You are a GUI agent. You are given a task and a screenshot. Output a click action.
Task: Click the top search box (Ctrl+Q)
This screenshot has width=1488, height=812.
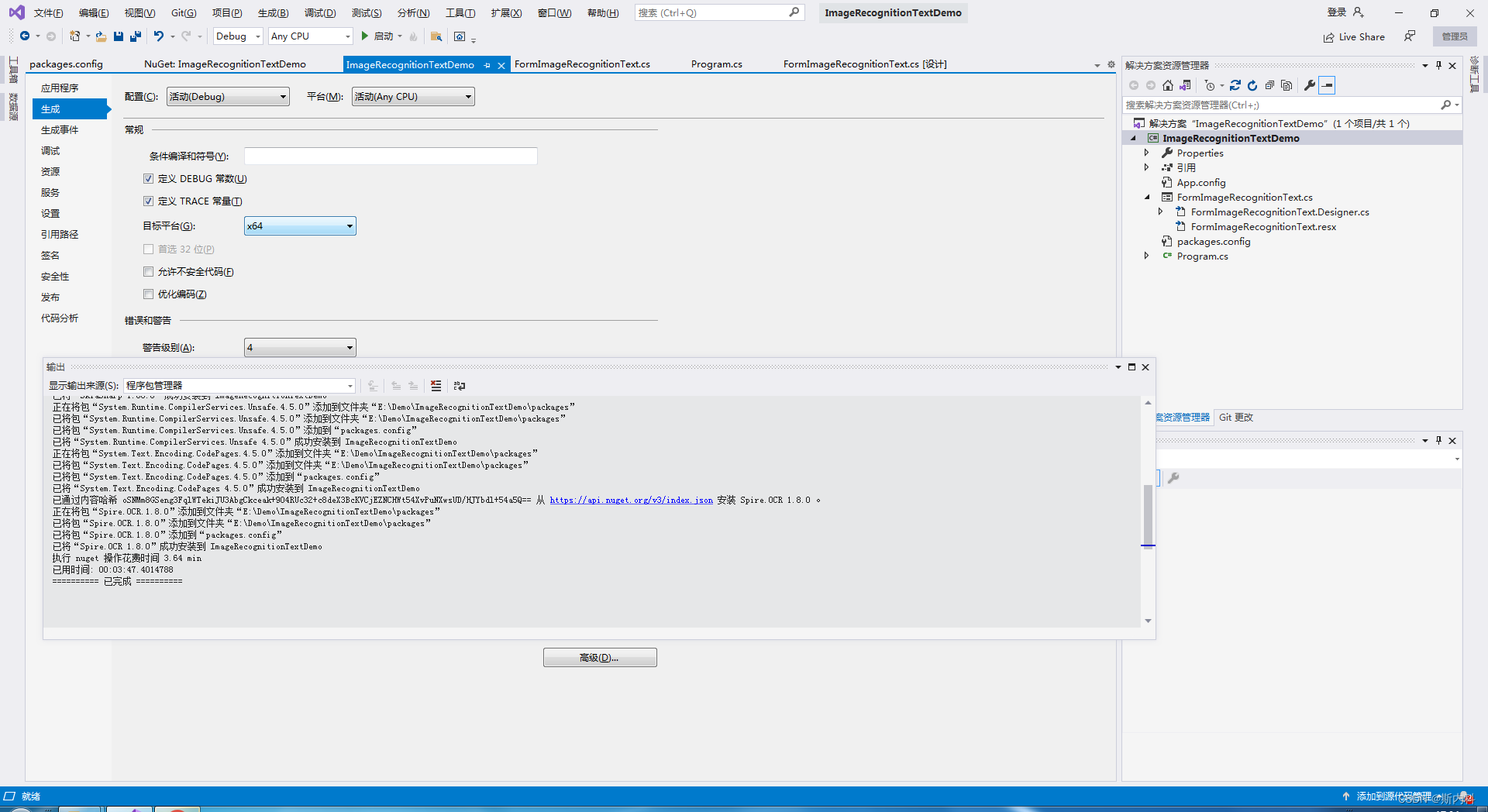click(x=719, y=12)
